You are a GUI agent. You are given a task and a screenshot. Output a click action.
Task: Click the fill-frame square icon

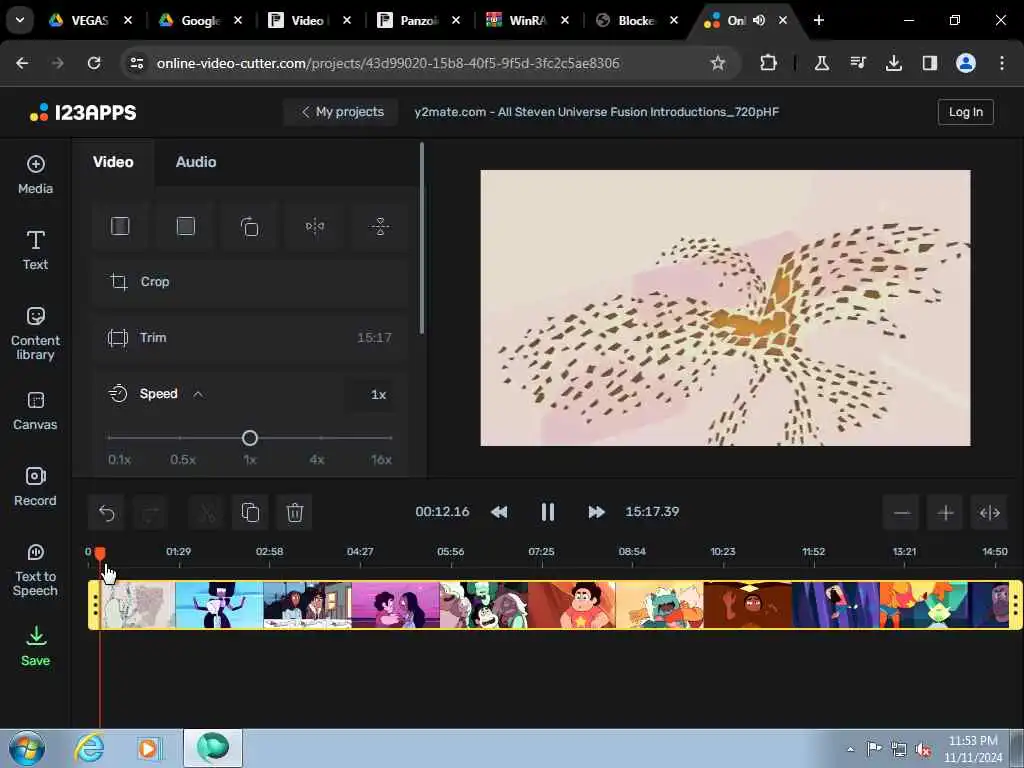pyautogui.click(x=185, y=227)
